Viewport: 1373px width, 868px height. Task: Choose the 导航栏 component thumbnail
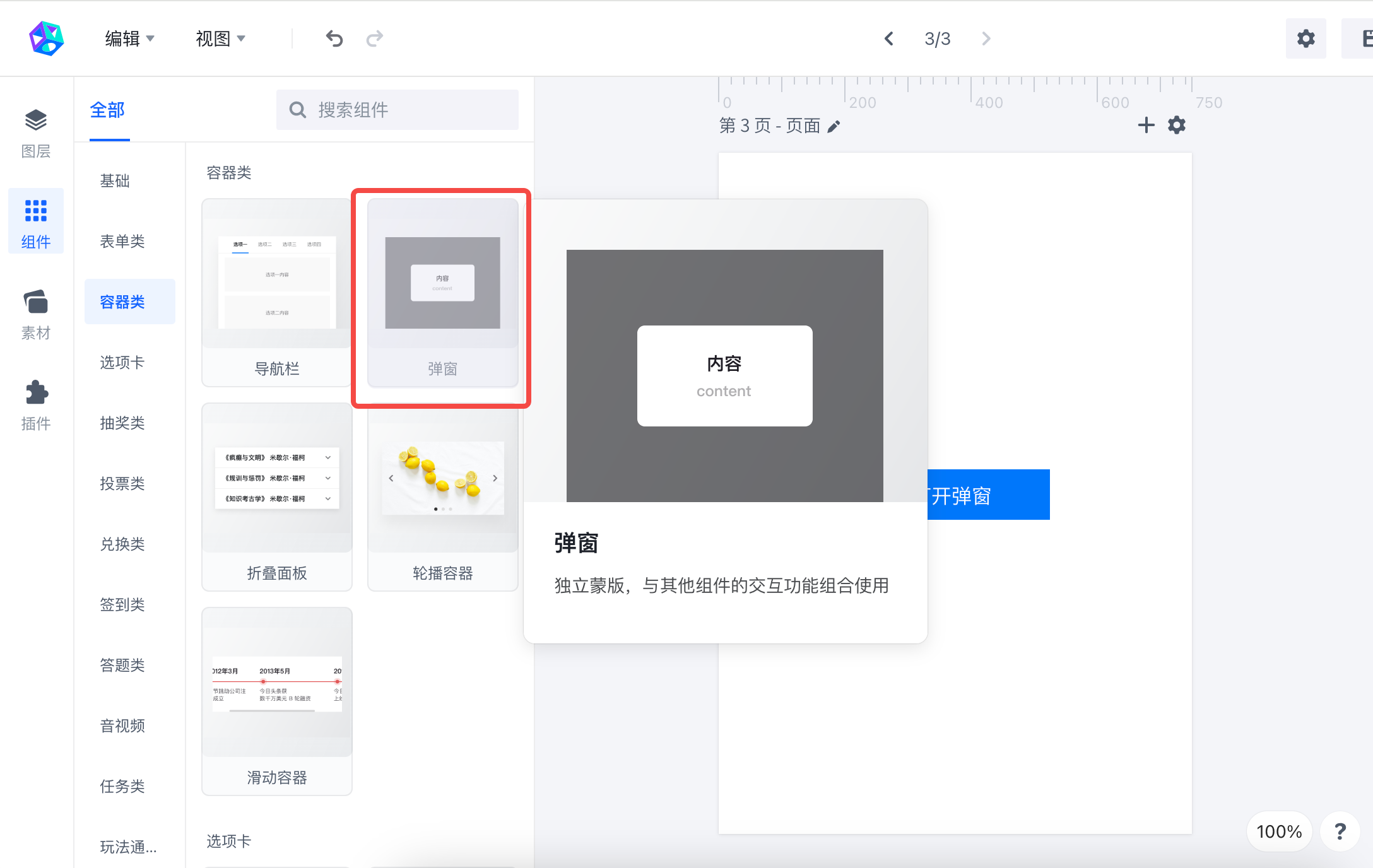(x=276, y=293)
